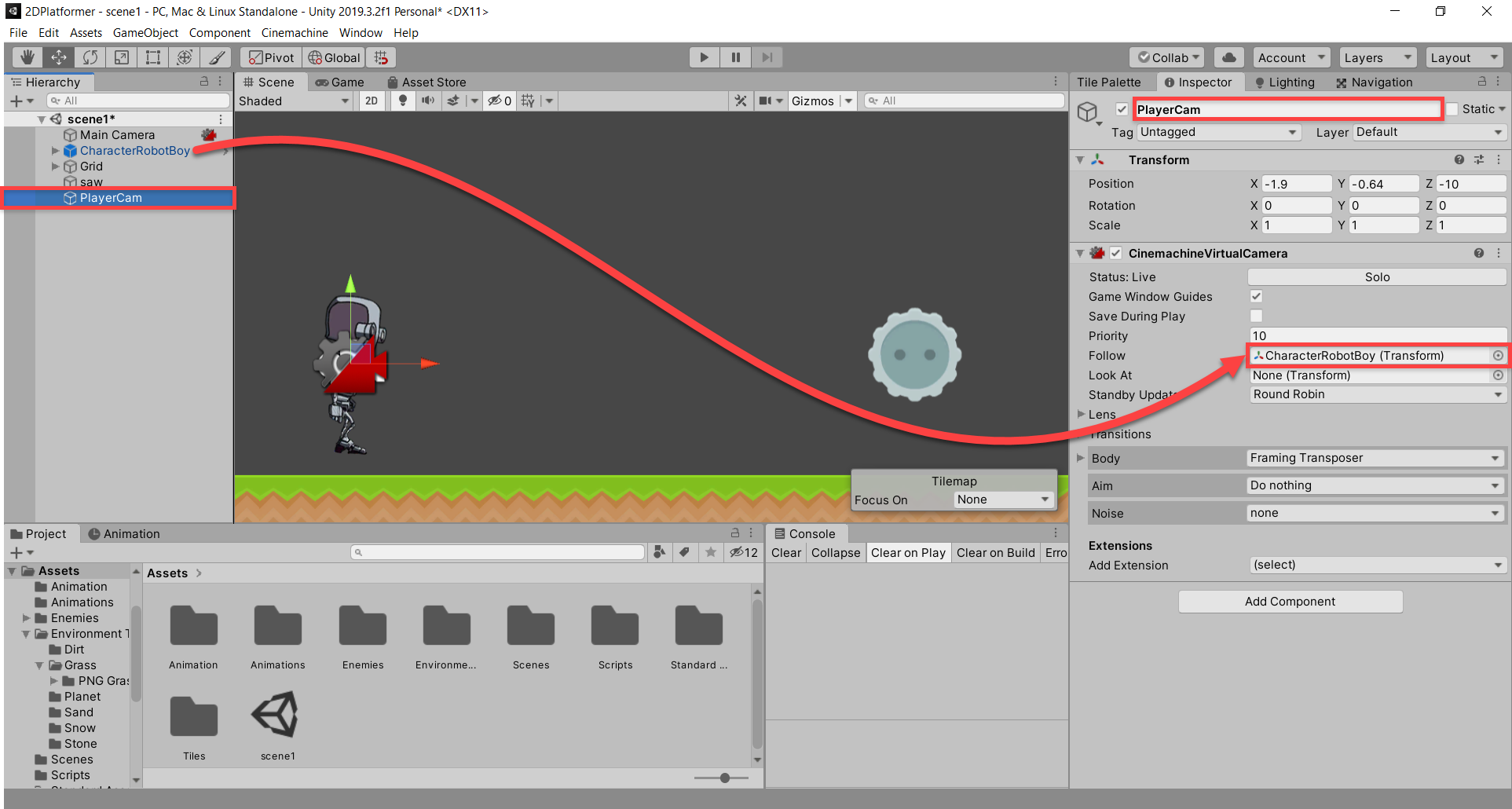This screenshot has height=809, width=1512.
Task: Toggle scene effects icon
Action: 453,101
